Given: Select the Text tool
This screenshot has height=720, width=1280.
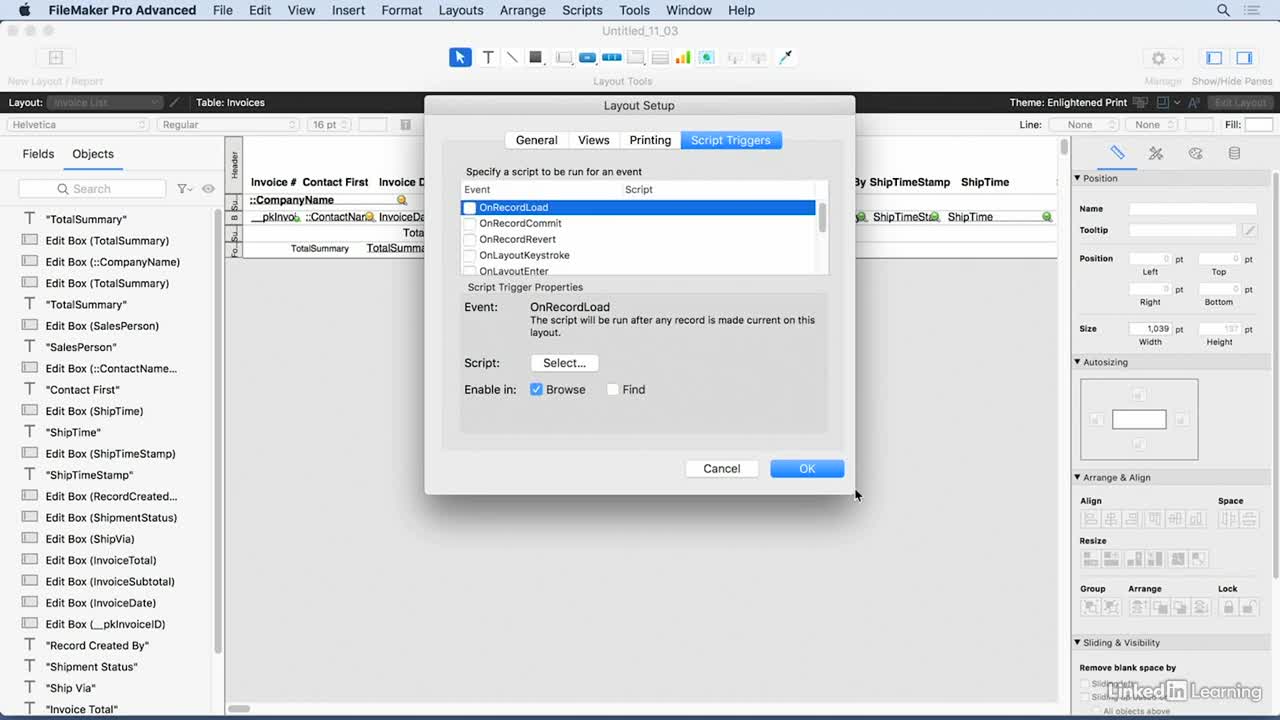Looking at the screenshot, I should (488, 57).
